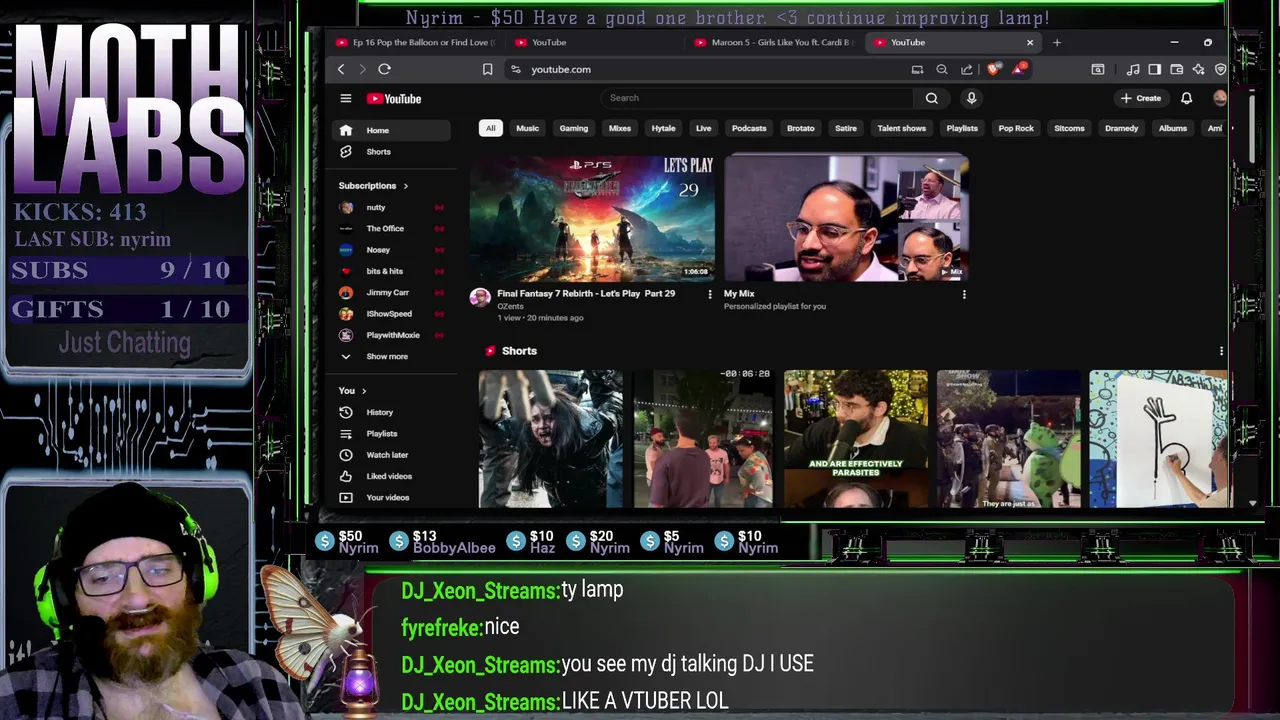Open Brave Rewards triangle icon
Viewport: 1280px width, 720px height.
(x=1018, y=69)
